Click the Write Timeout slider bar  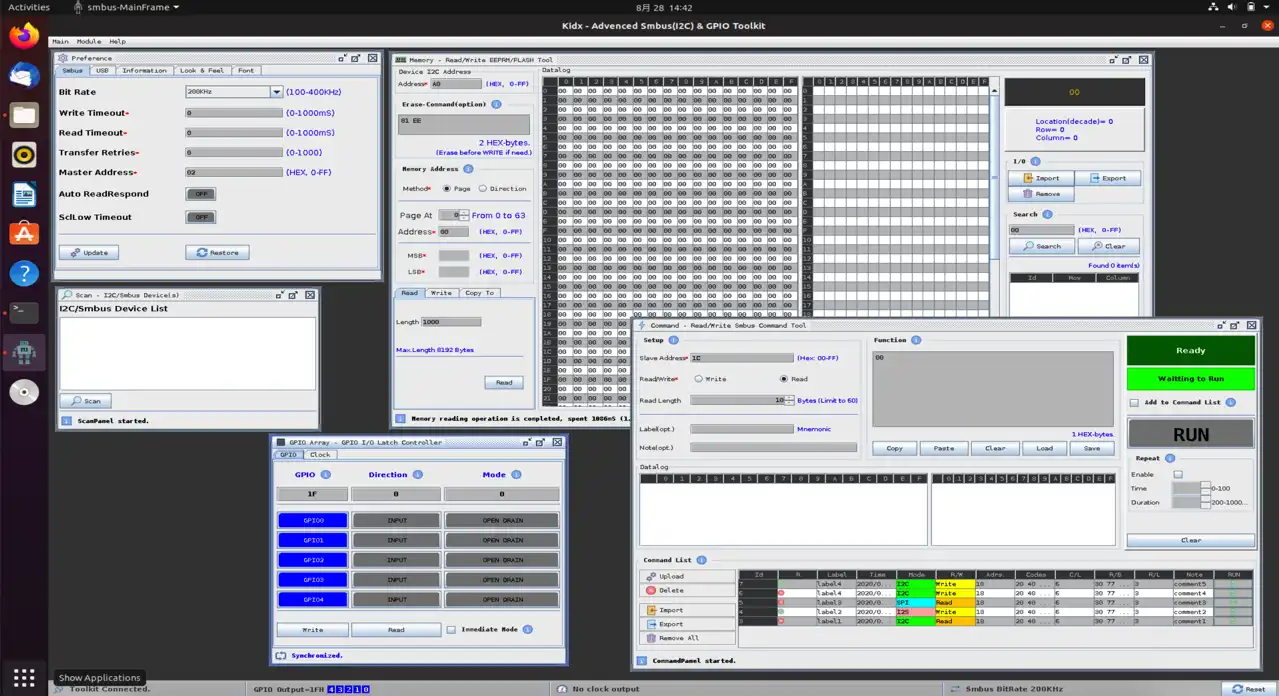234,113
